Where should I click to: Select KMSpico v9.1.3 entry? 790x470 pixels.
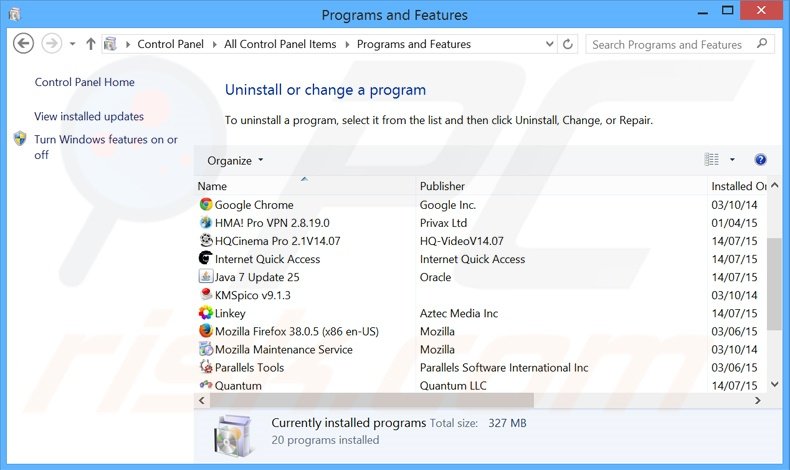(252, 296)
